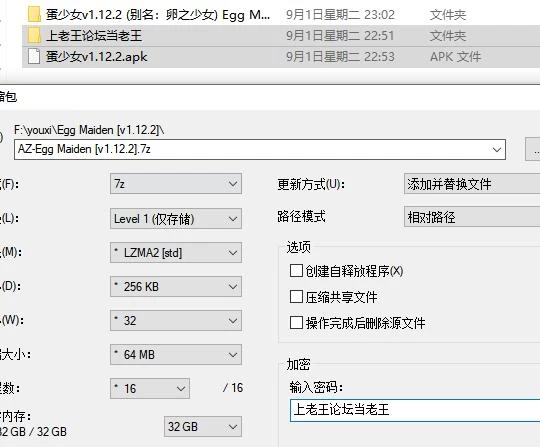Select the file name 蛋少女v1.12.2.apk
The width and height of the screenshot is (540, 447).
point(96,56)
